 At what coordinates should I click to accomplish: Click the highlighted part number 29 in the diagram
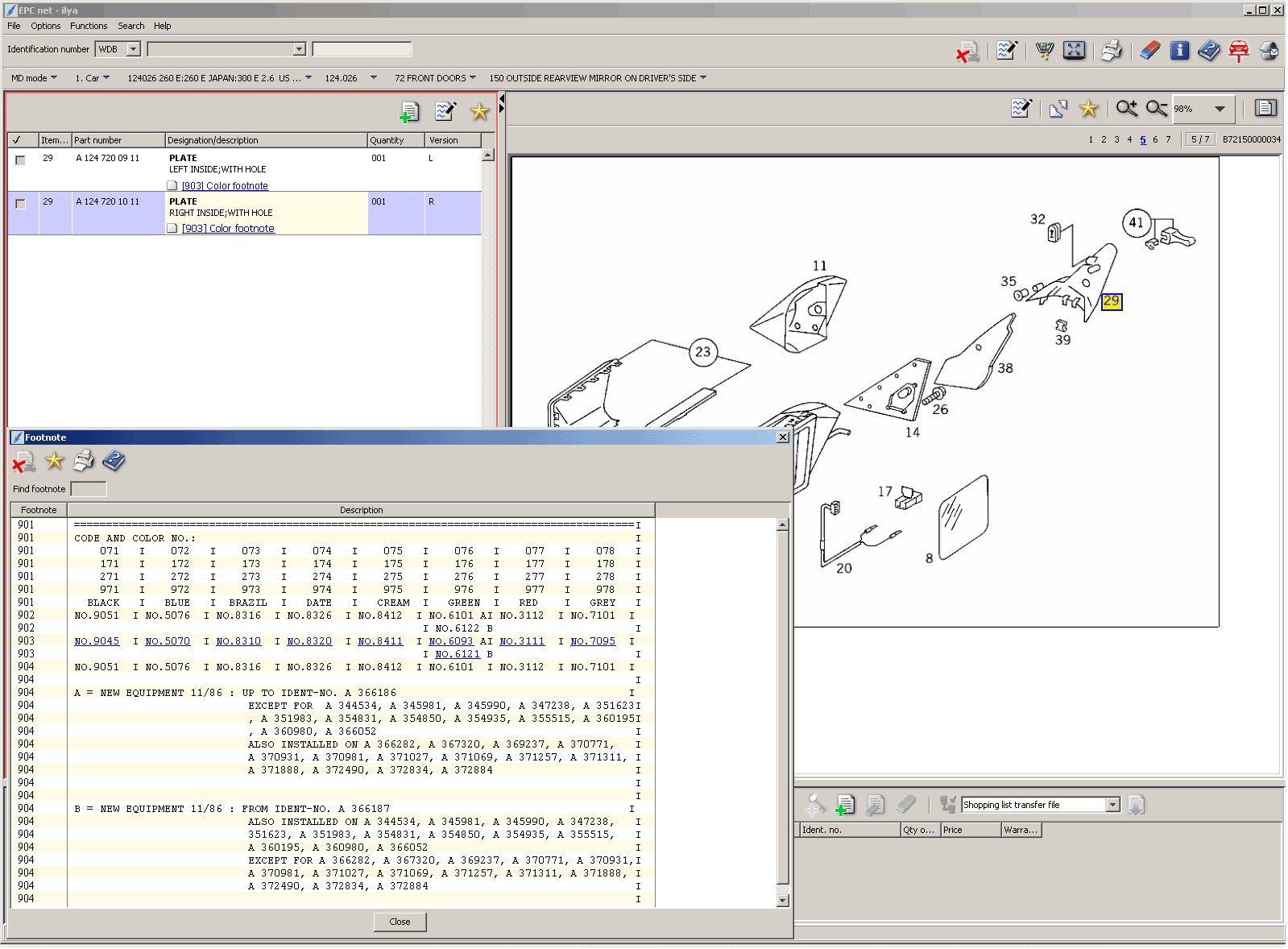coord(1112,301)
